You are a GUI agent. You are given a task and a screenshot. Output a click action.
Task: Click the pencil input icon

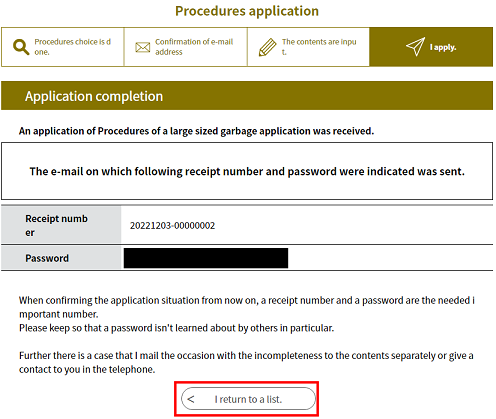point(267,47)
